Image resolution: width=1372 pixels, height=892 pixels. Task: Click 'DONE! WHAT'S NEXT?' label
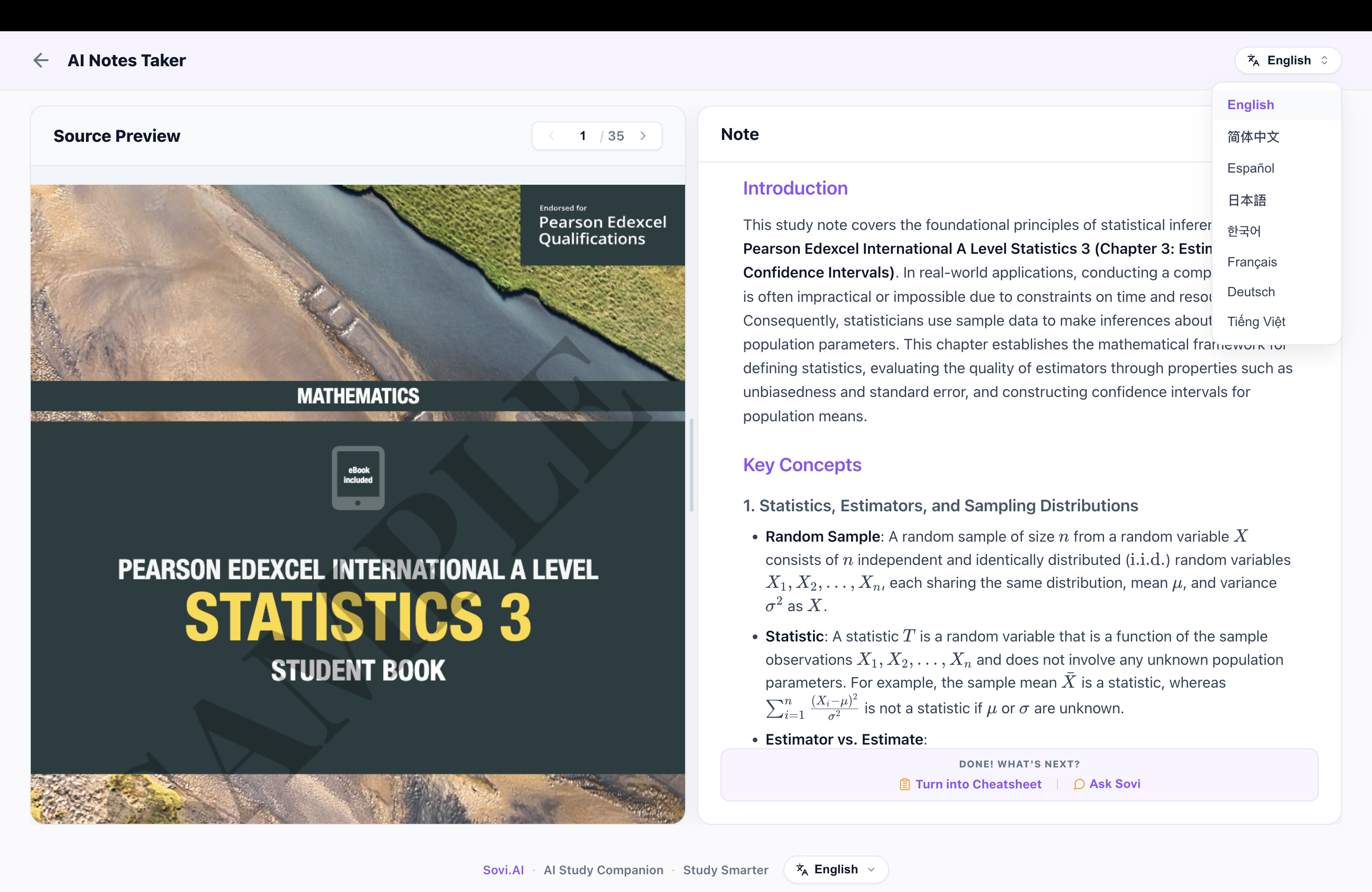click(x=1019, y=764)
